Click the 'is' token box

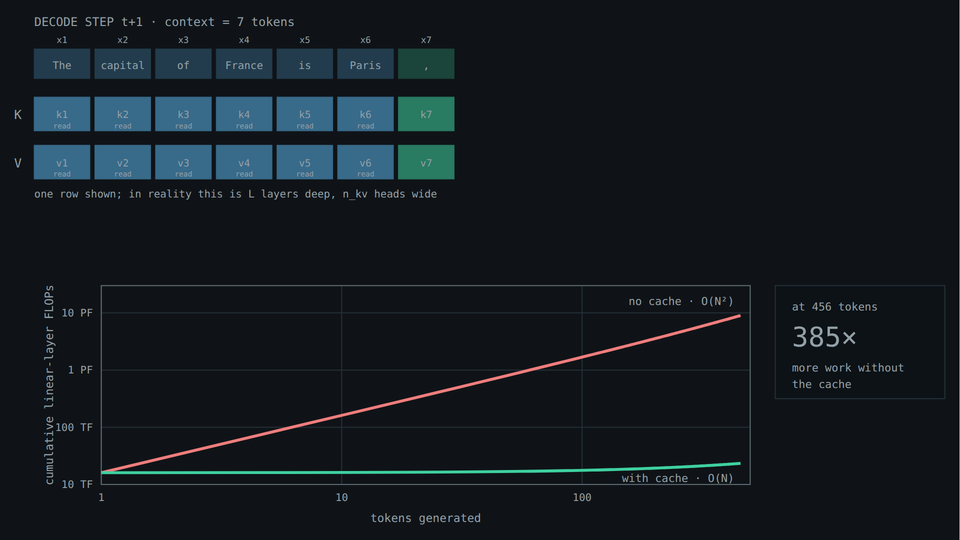click(x=304, y=64)
